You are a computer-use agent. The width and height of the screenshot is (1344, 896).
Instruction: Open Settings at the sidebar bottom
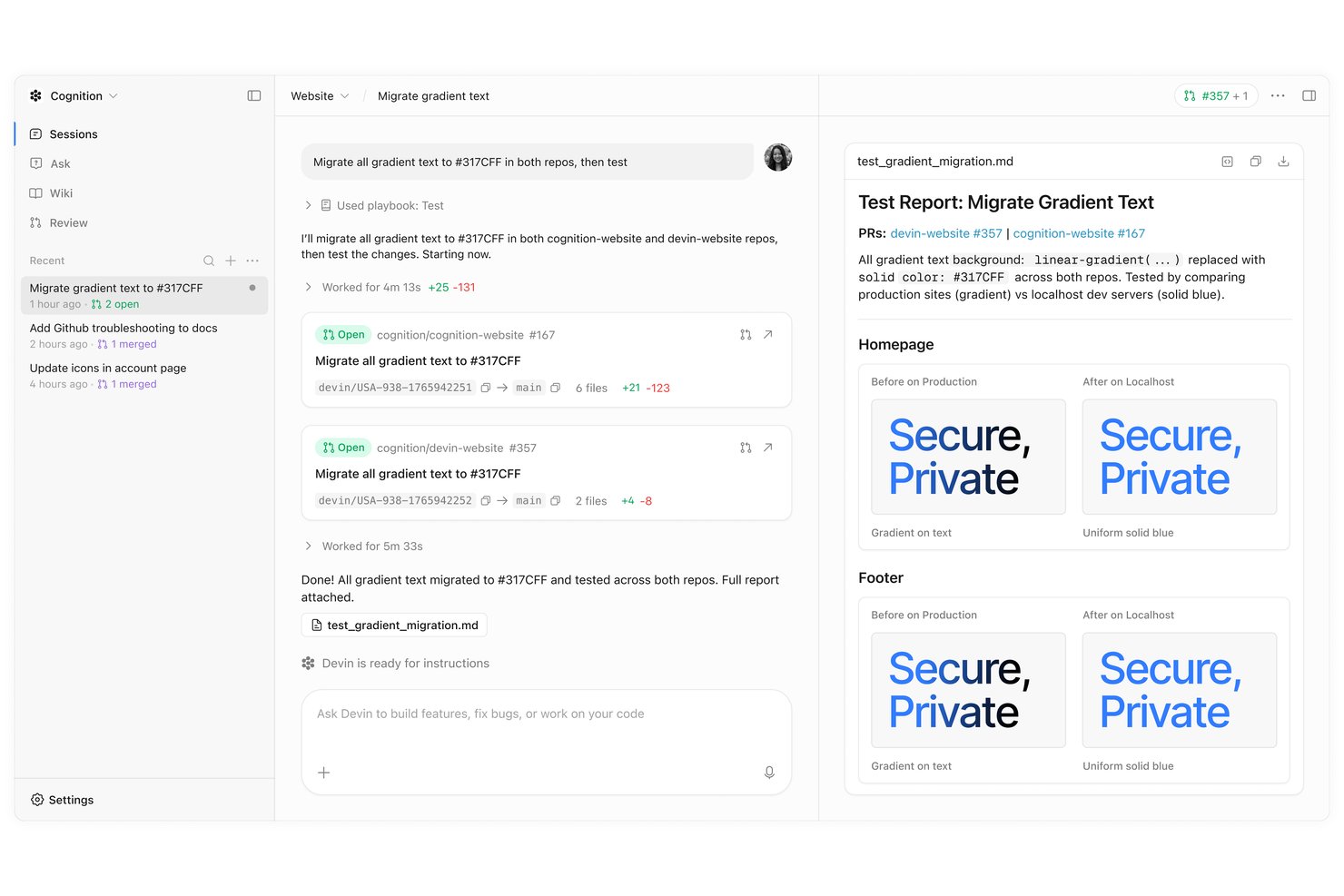click(62, 800)
